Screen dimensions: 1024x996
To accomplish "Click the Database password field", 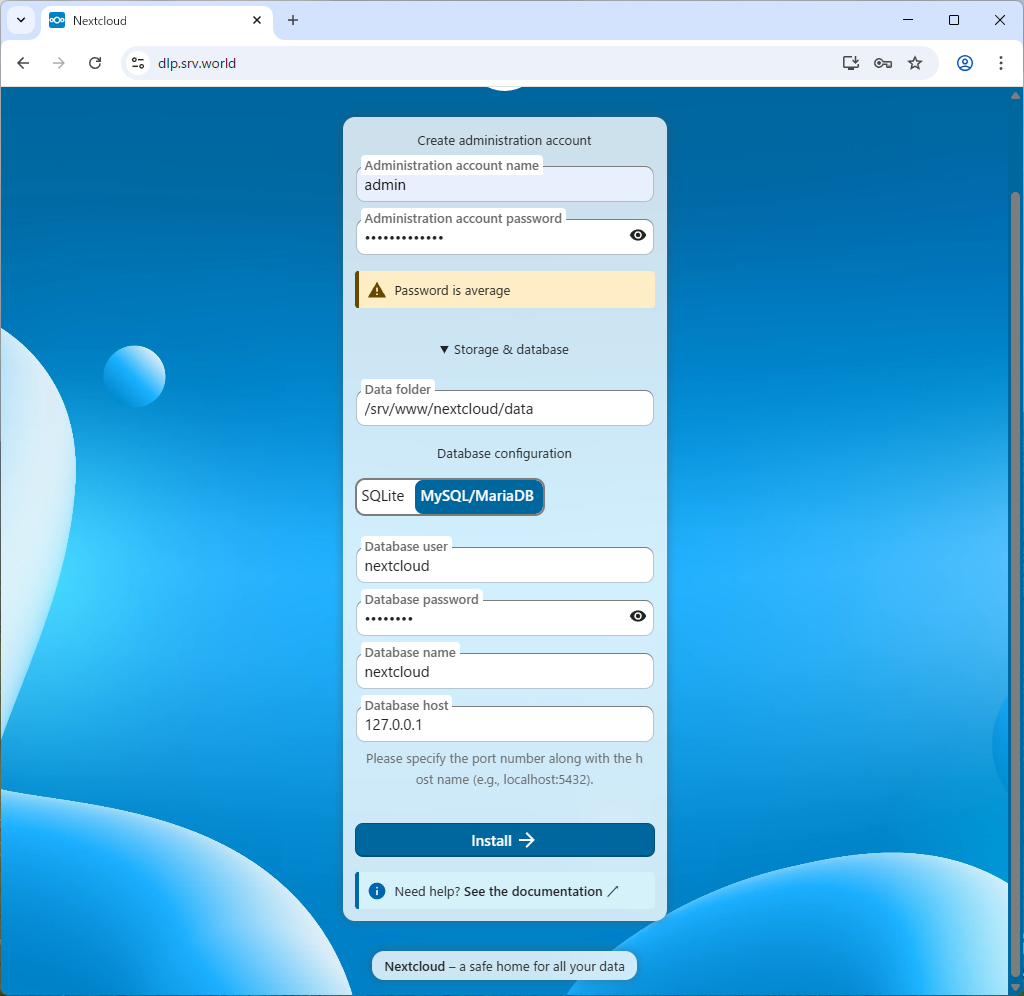I will (505, 618).
